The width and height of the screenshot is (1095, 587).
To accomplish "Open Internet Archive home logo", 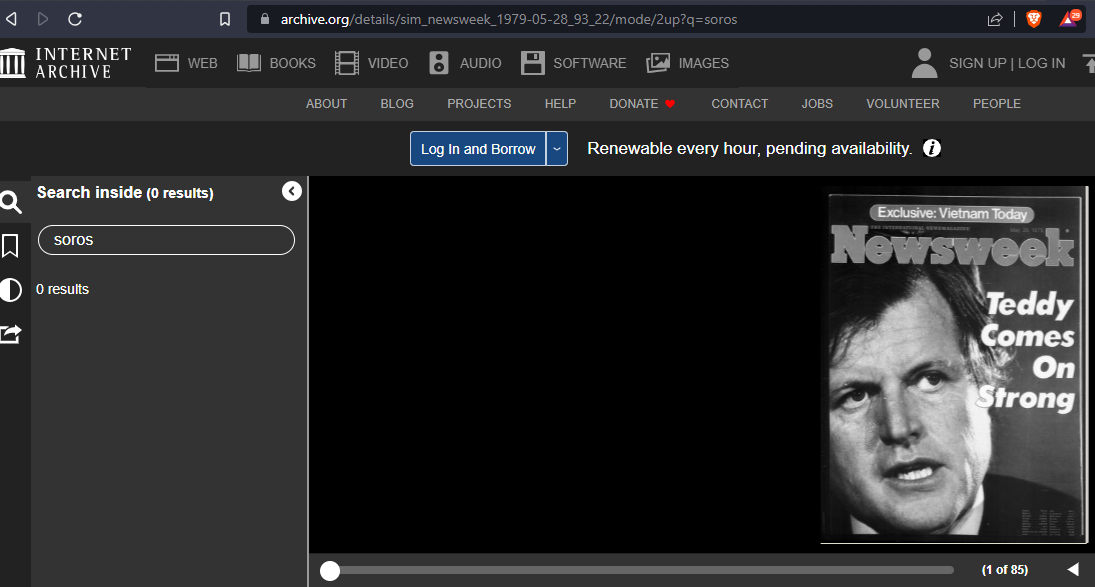I will [66, 63].
